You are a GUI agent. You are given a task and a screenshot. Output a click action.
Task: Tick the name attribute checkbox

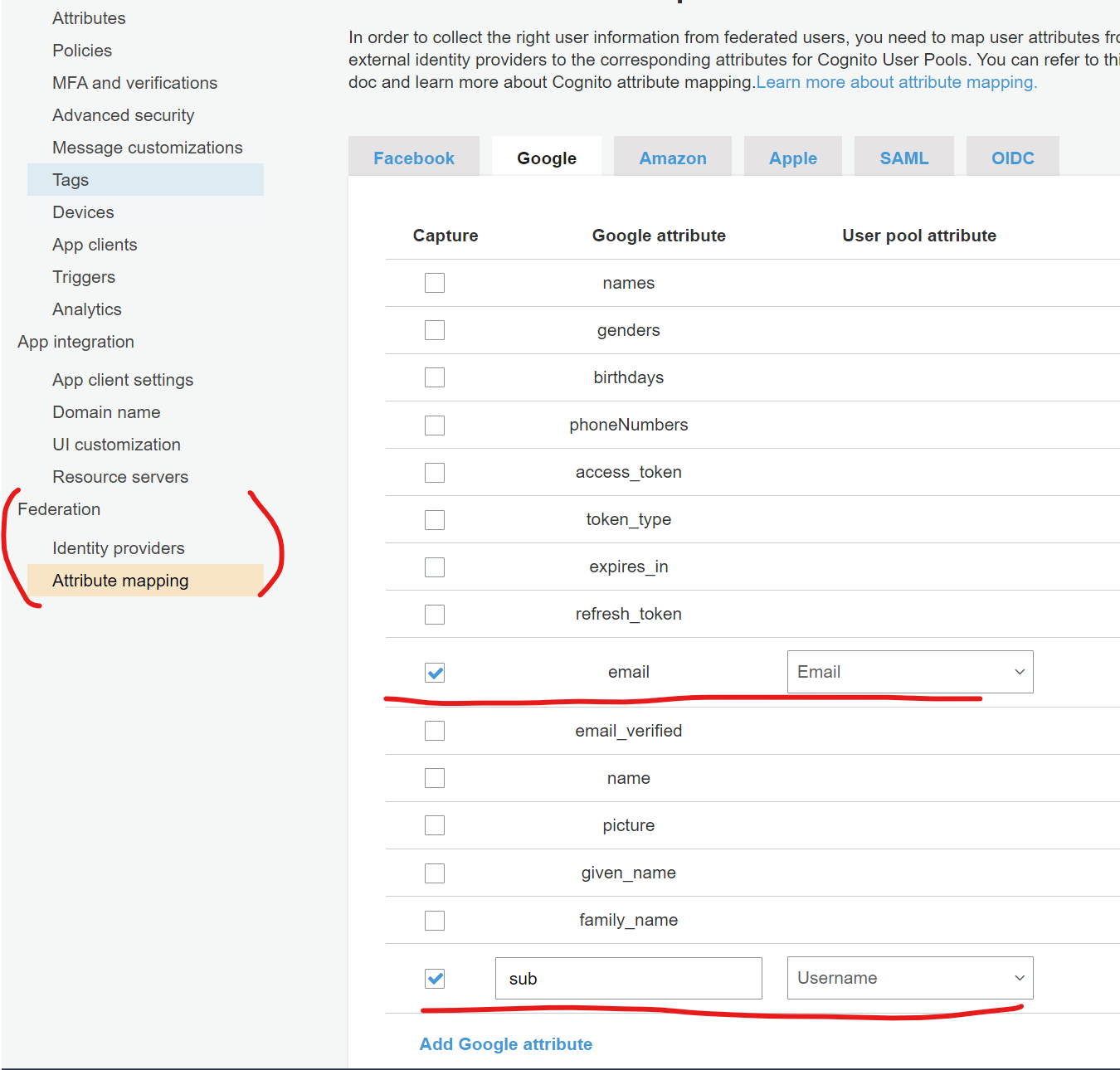[435, 778]
